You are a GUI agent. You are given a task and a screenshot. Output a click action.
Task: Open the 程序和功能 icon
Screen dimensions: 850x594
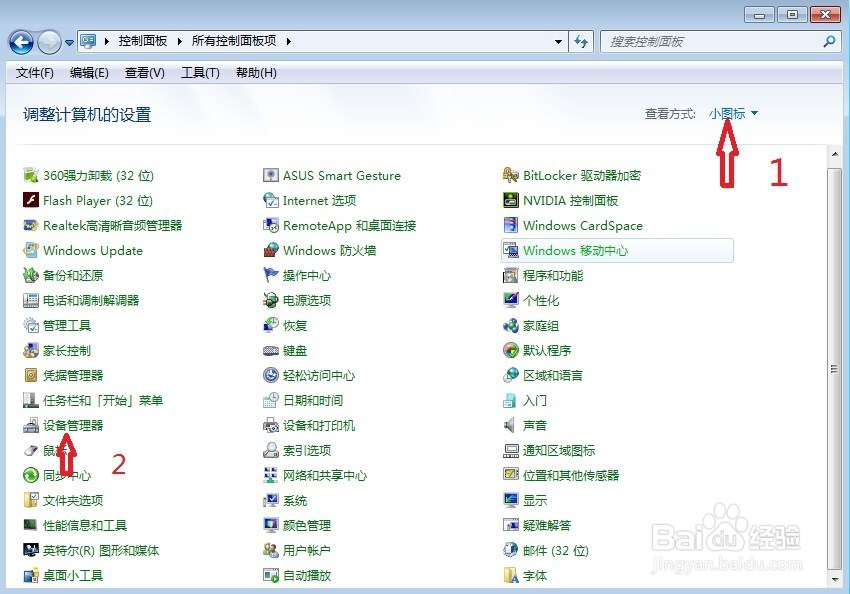click(511, 275)
